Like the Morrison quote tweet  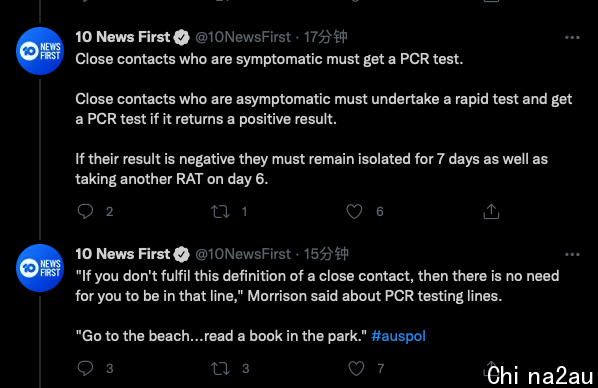[356, 368]
